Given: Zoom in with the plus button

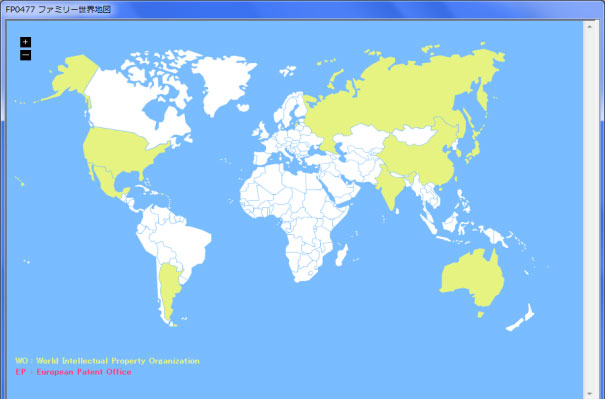Looking at the screenshot, I should point(25,42).
